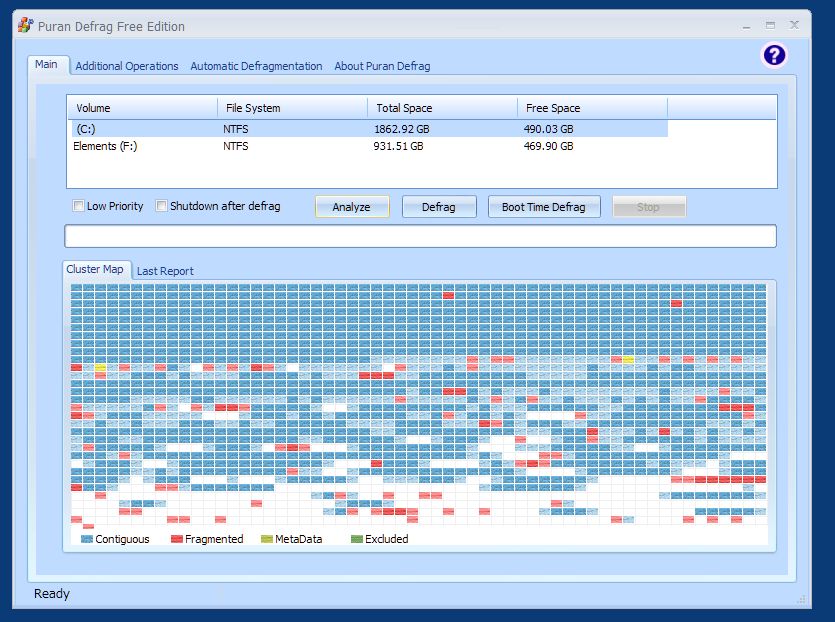Click the Puran Defrag Free Edition window title
Image resolution: width=835 pixels, height=622 pixels.
(x=111, y=26)
